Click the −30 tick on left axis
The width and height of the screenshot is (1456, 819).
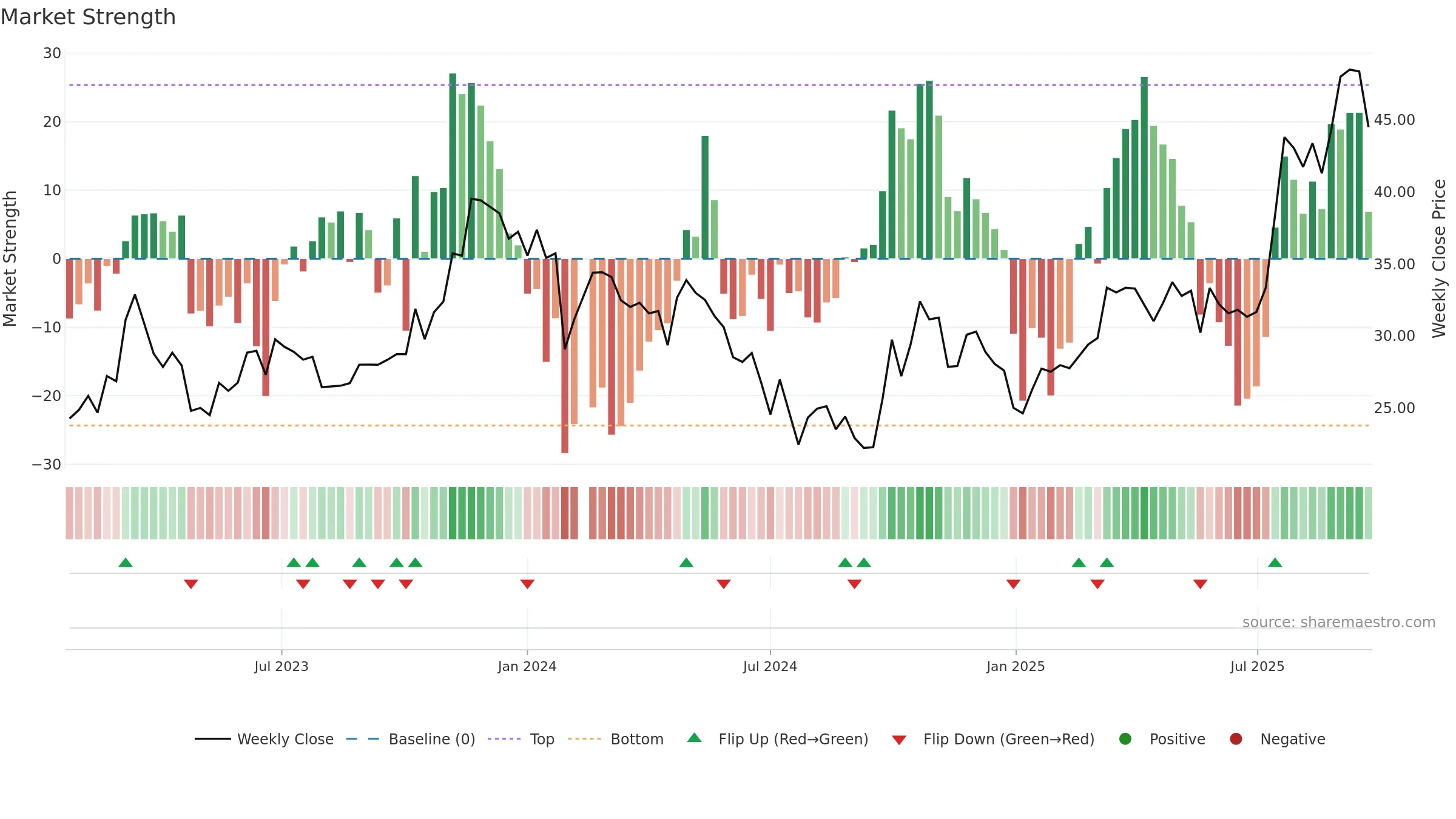click(x=47, y=464)
